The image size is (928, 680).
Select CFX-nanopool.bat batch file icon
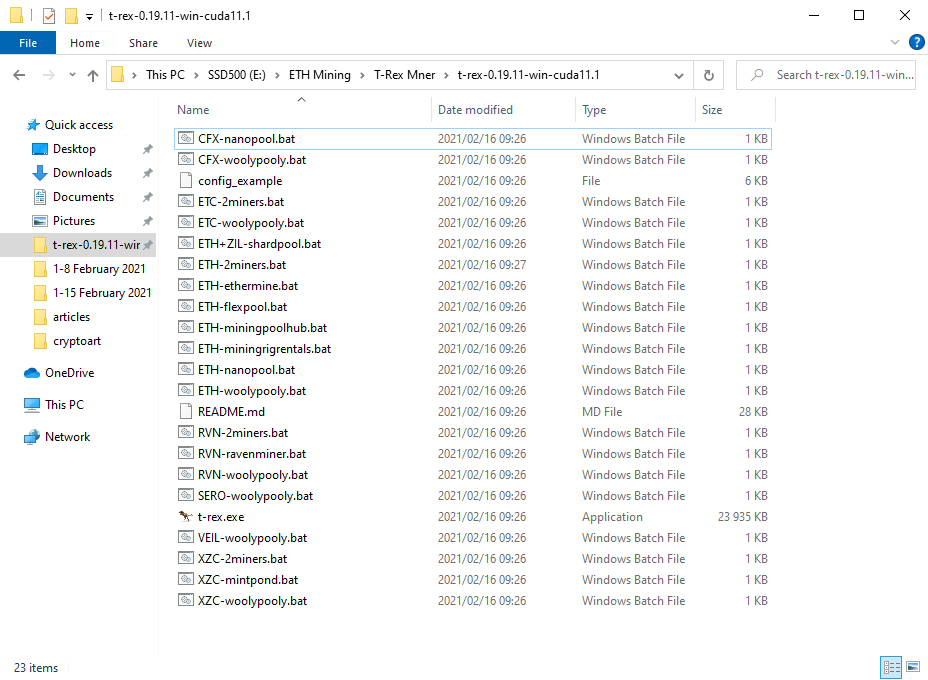pyautogui.click(x=186, y=138)
